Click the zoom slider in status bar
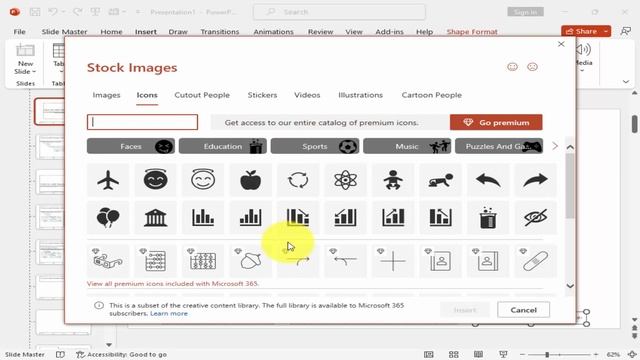The width and height of the screenshot is (640, 360). (x=559, y=354)
